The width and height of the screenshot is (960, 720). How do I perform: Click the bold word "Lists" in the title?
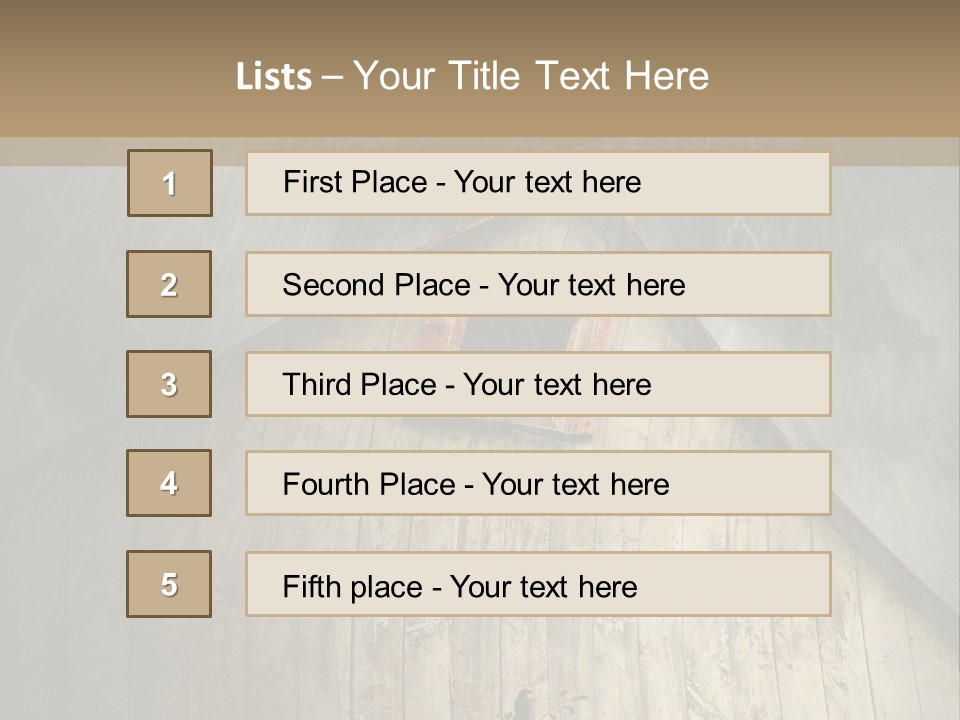tap(273, 77)
